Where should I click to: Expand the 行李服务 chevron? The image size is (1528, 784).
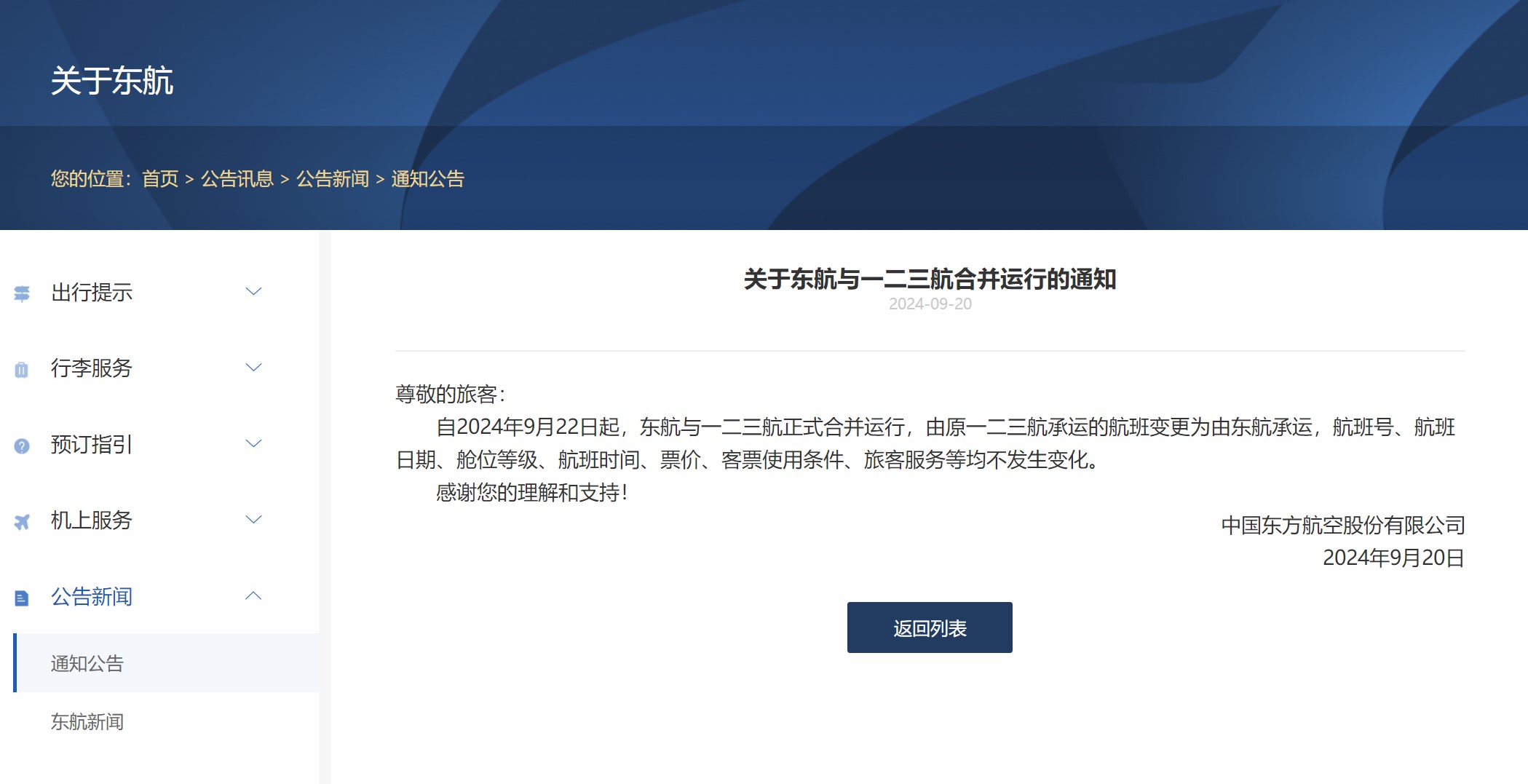click(253, 368)
